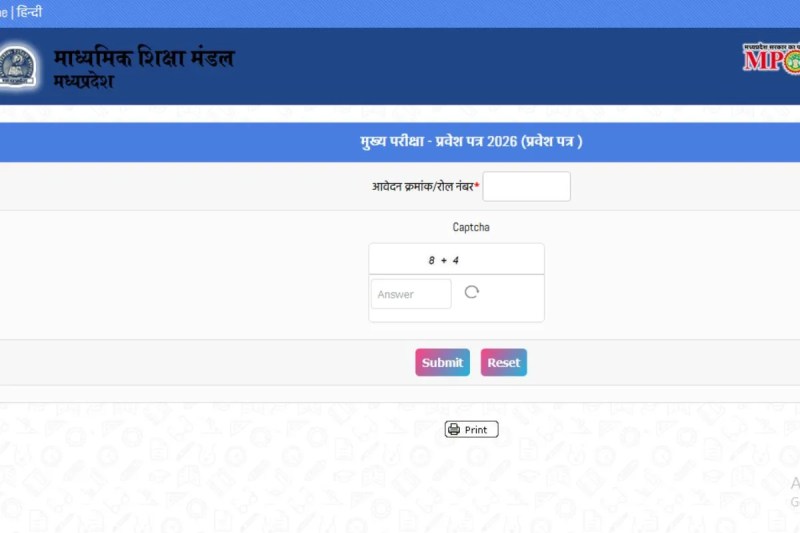
Task: Click the मध्यप्रदेश subtitle in header
Action: [84, 81]
